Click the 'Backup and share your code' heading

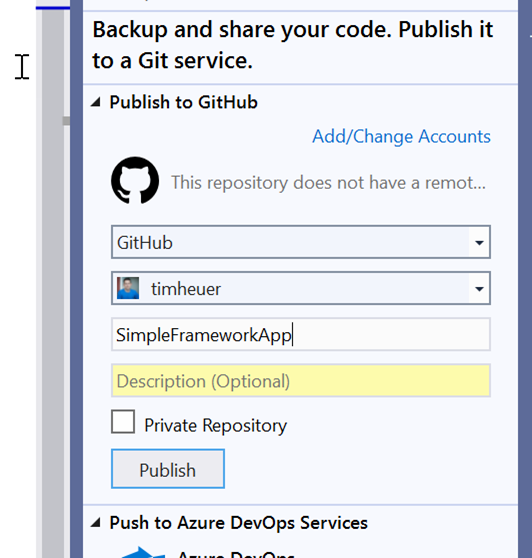[293, 45]
